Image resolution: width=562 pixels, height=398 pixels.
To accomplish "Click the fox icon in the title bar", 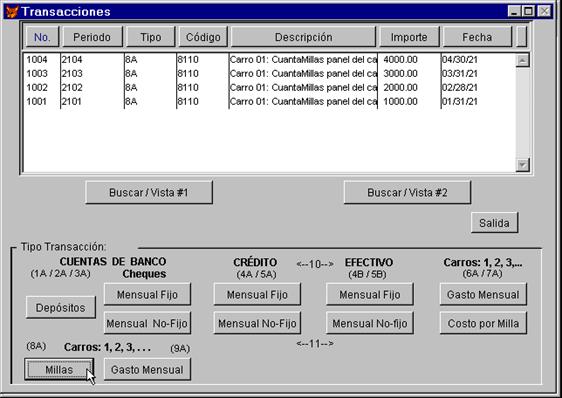I will pos(12,11).
